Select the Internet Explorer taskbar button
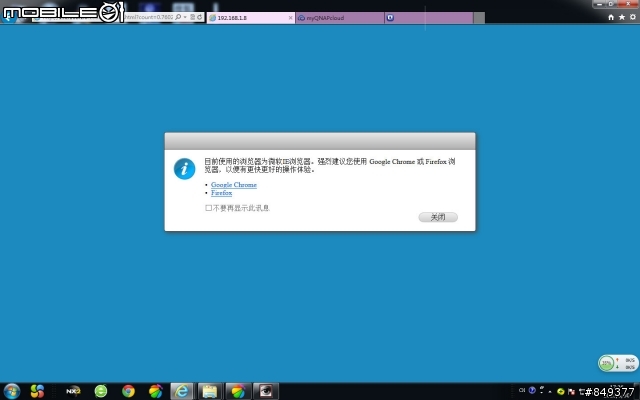640x400 pixels. click(x=182, y=391)
